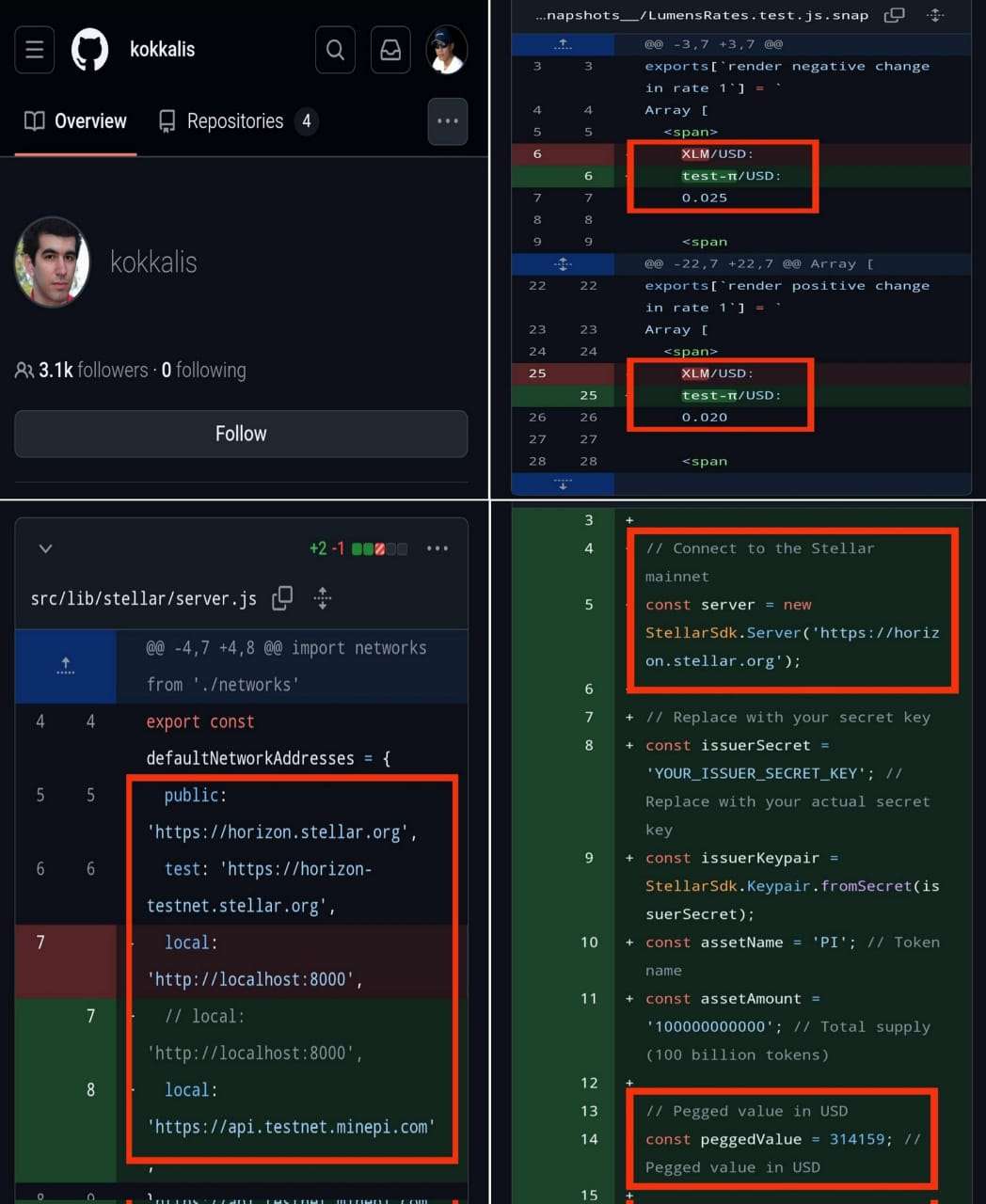
Task: Collapse the server.js diff with chevron
Action: tap(45, 548)
